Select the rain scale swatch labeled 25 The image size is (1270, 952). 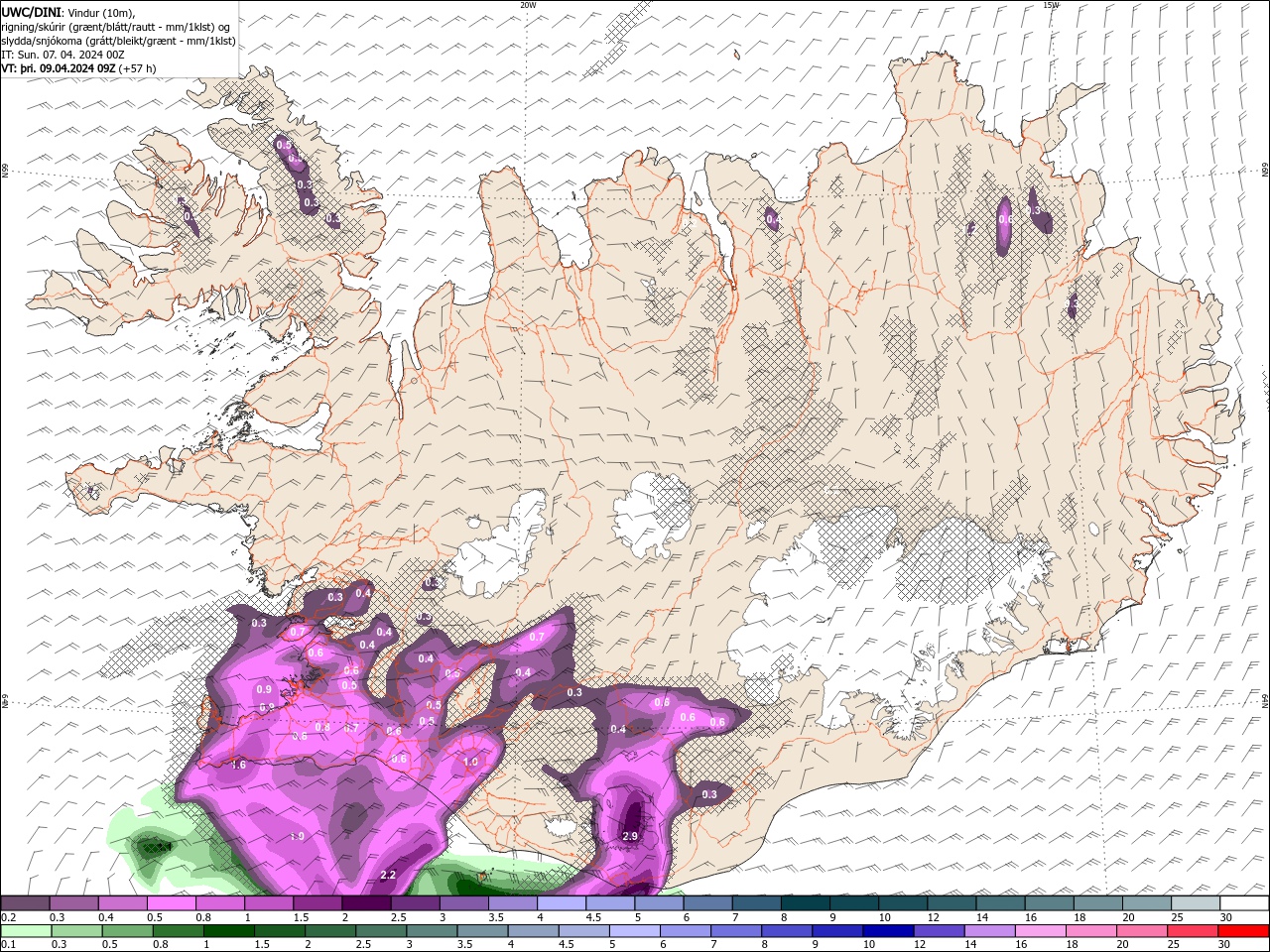[x=1191, y=931]
